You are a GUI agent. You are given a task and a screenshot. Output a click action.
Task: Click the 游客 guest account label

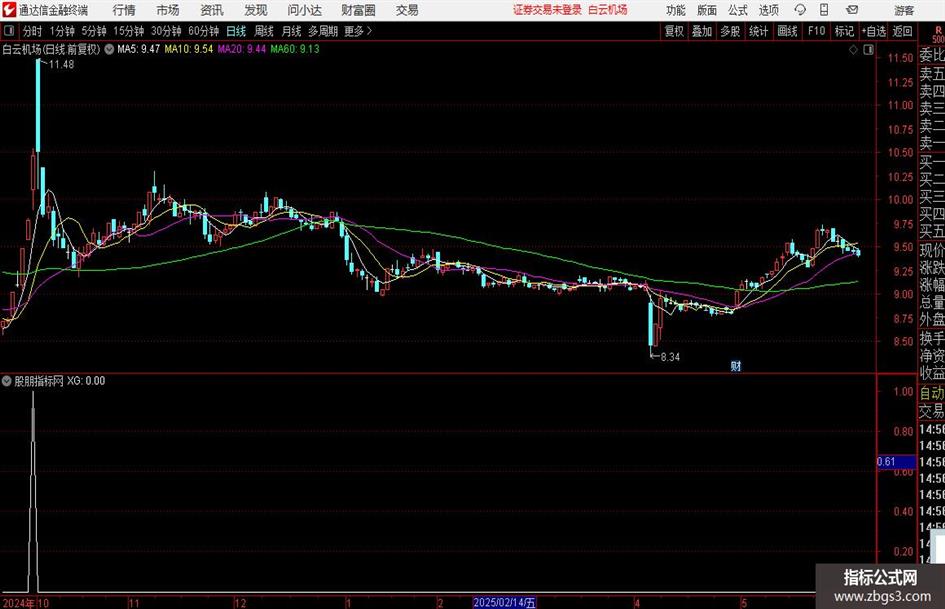tap(904, 10)
